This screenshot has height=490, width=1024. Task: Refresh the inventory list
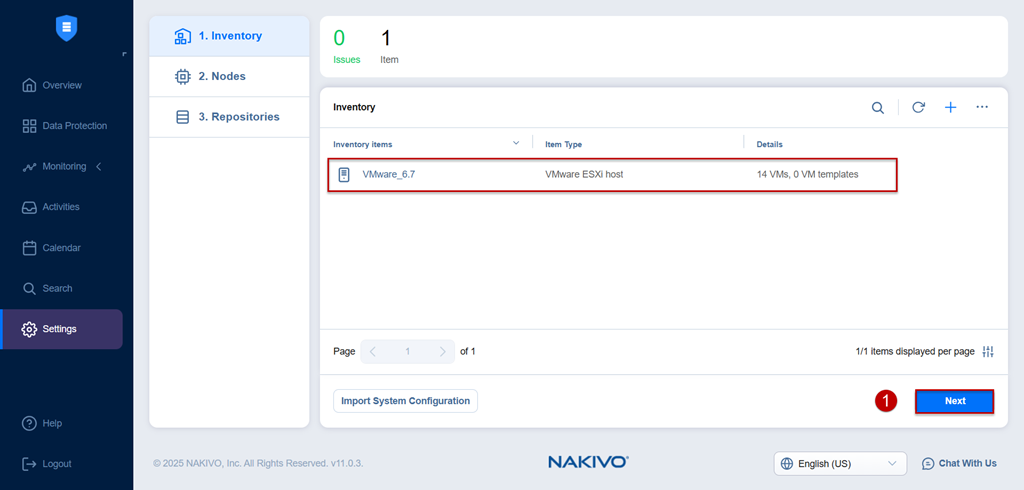[918, 107]
